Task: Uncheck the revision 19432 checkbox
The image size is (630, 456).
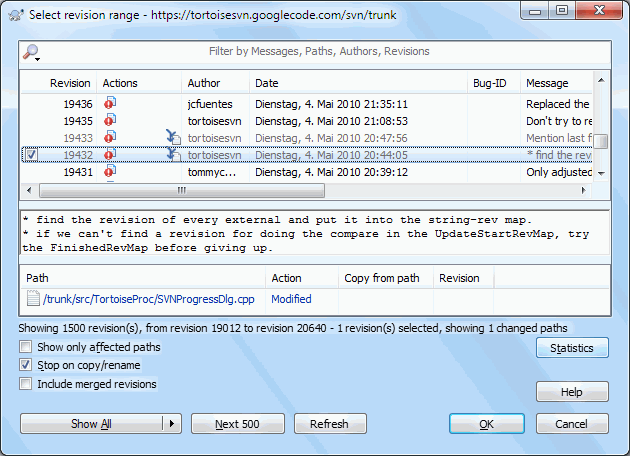Action: [x=31, y=155]
